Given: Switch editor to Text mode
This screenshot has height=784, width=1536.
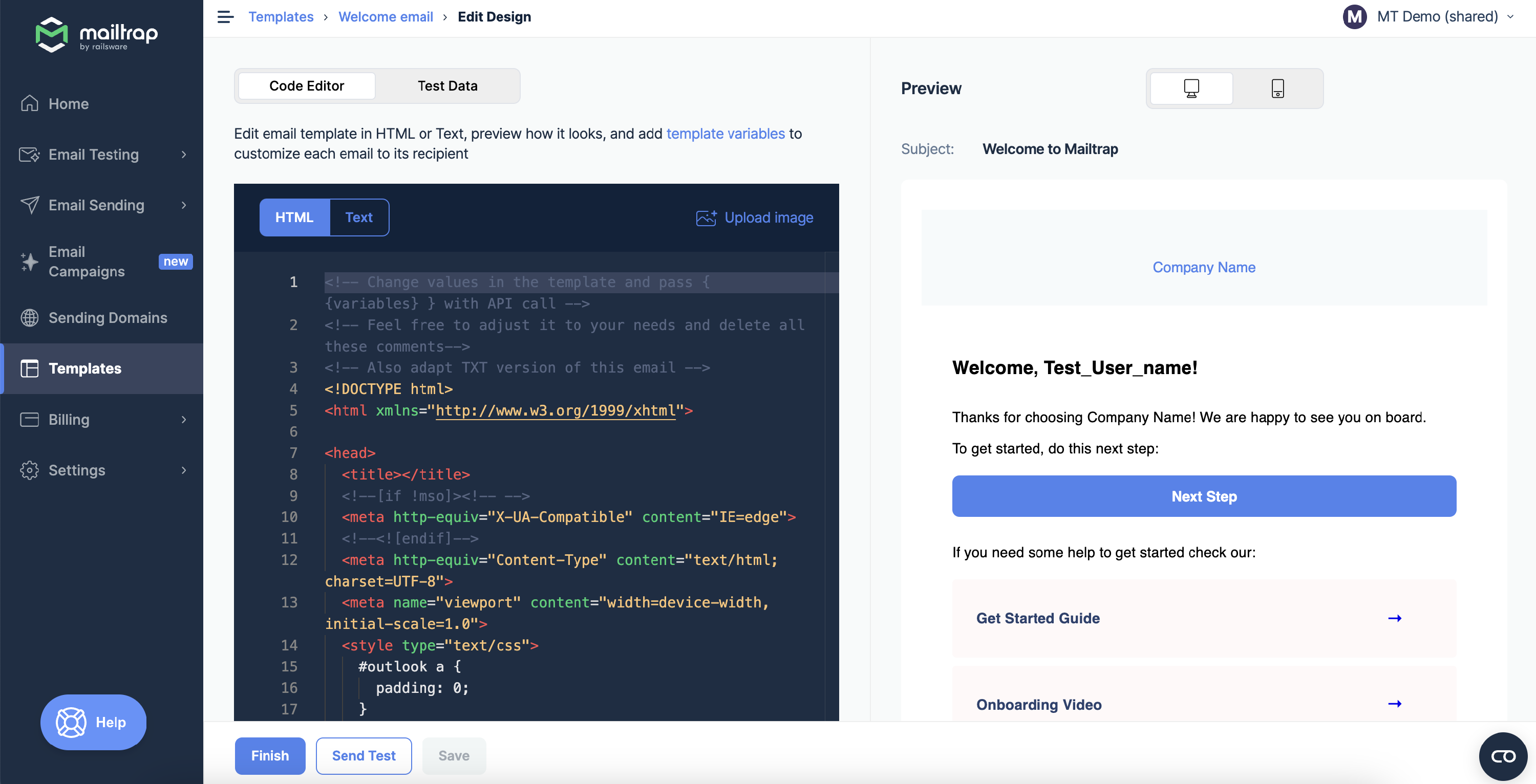Looking at the screenshot, I should coord(358,217).
